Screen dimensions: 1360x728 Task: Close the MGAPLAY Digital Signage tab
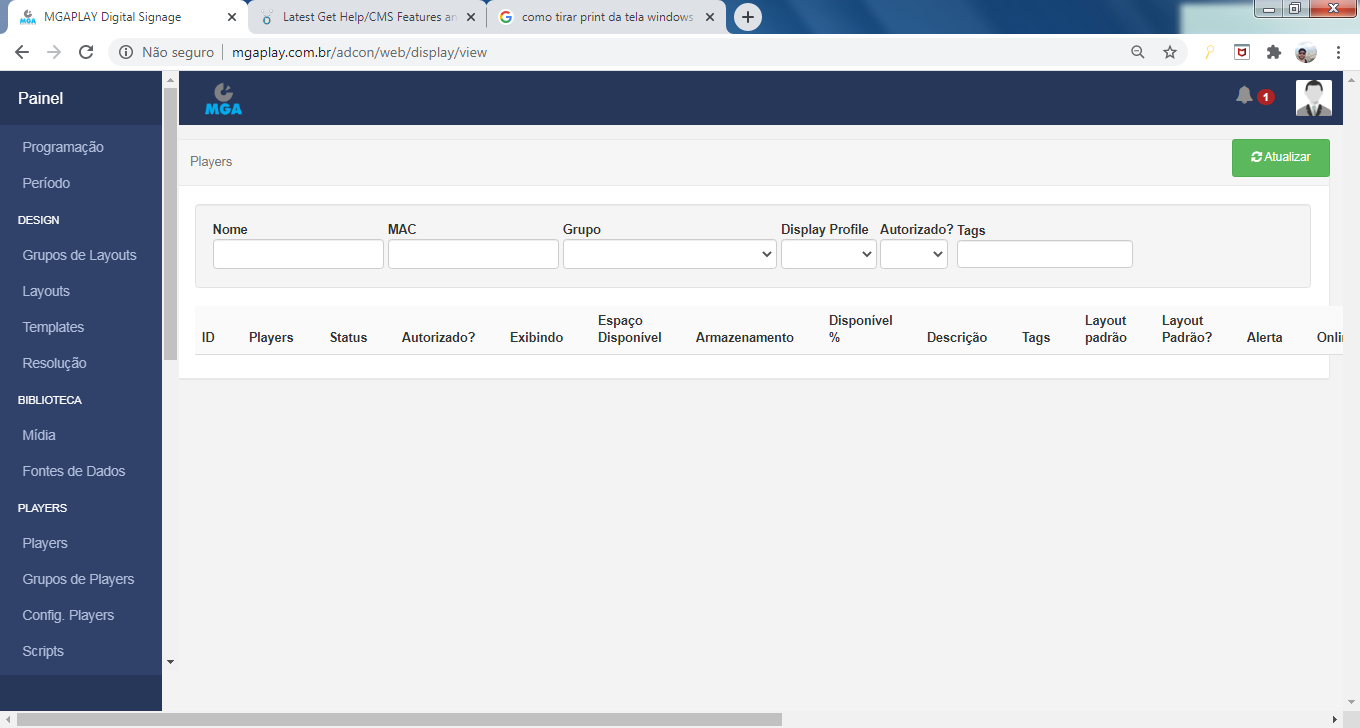pyautogui.click(x=232, y=18)
